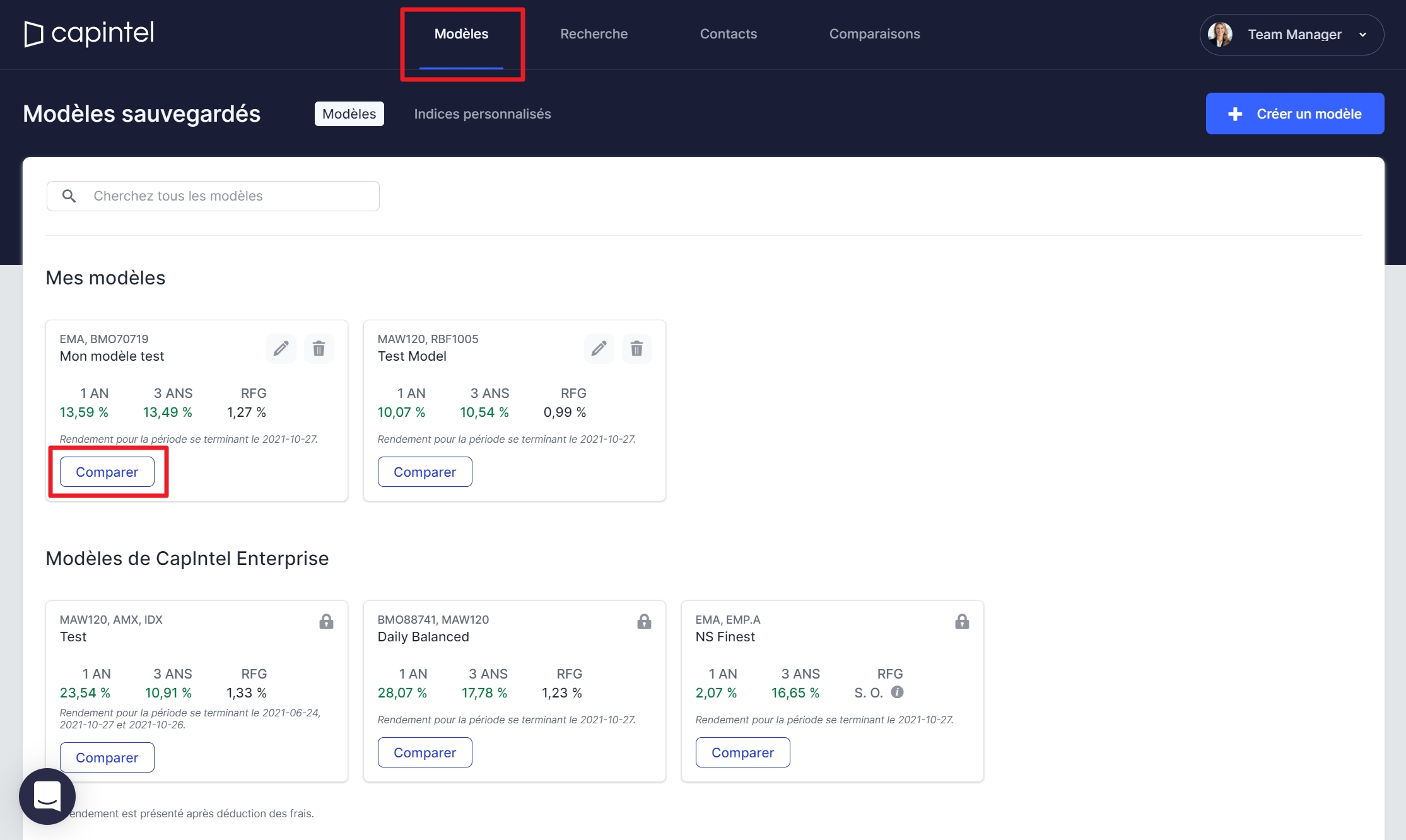Select the Modèles pill toggle
Image resolution: width=1406 pixels, height=840 pixels.
349,114
